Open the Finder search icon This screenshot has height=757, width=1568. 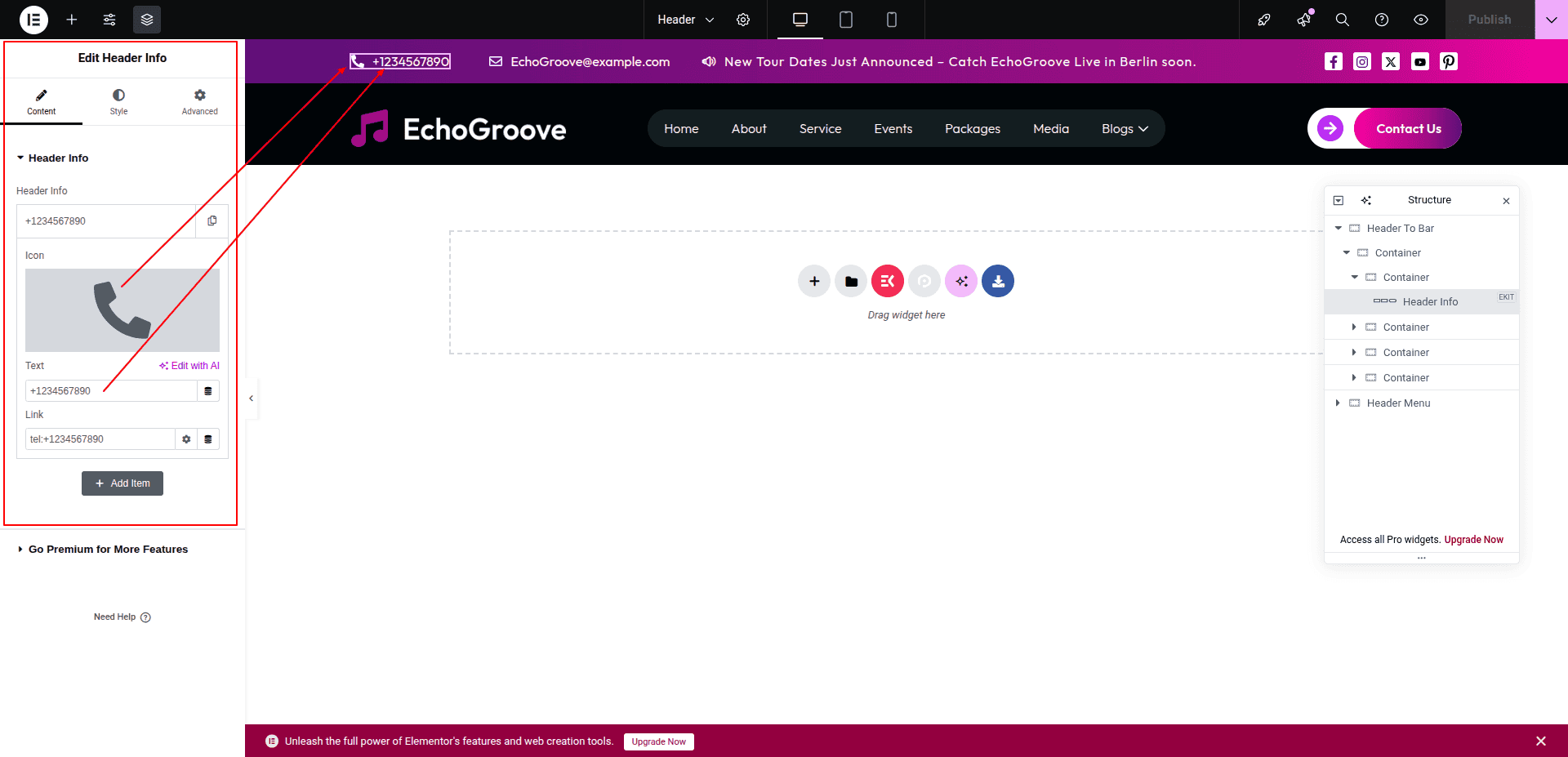click(1342, 20)
